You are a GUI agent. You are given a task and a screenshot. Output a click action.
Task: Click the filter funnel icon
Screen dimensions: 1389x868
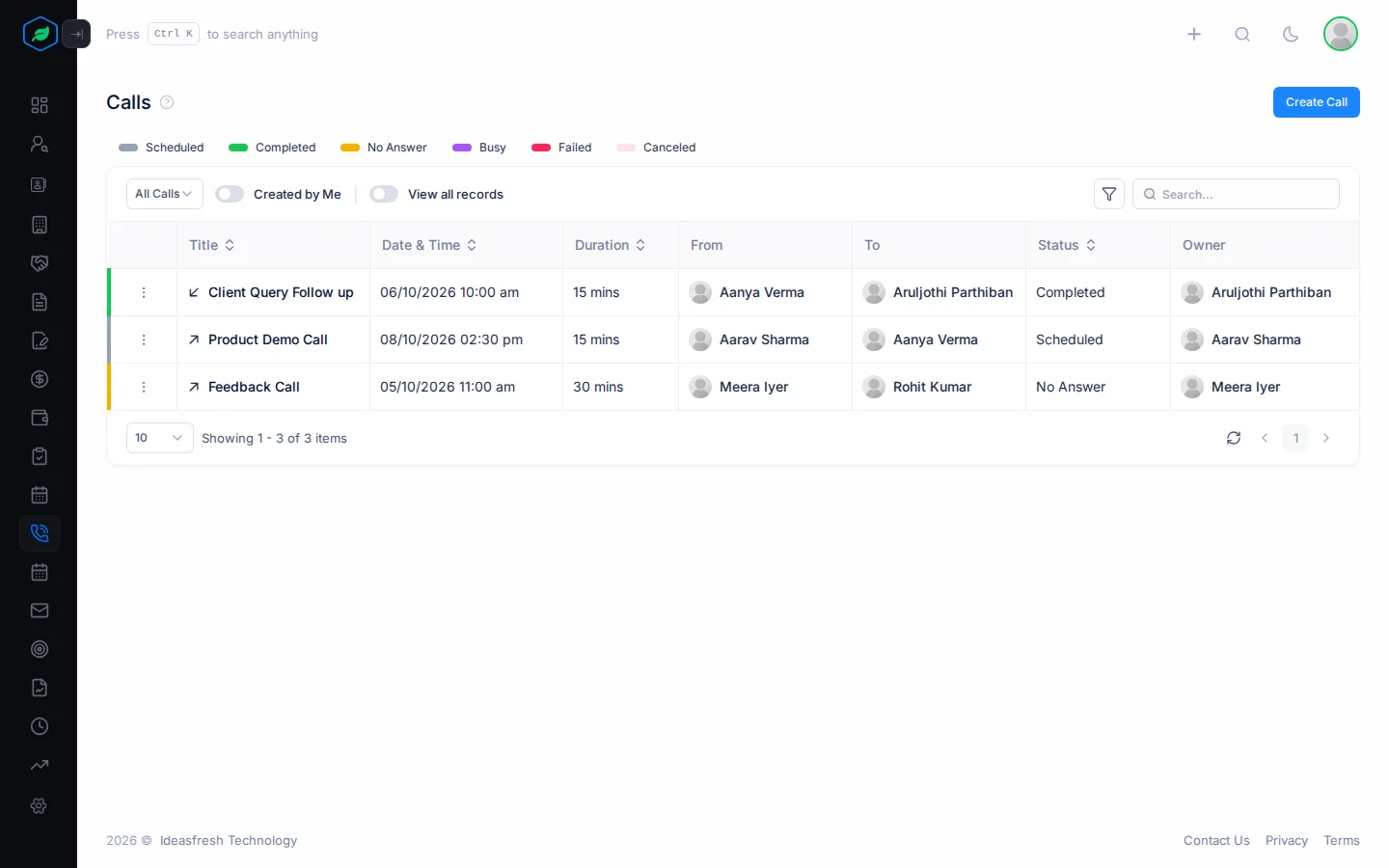click(x=1109, y=194)
